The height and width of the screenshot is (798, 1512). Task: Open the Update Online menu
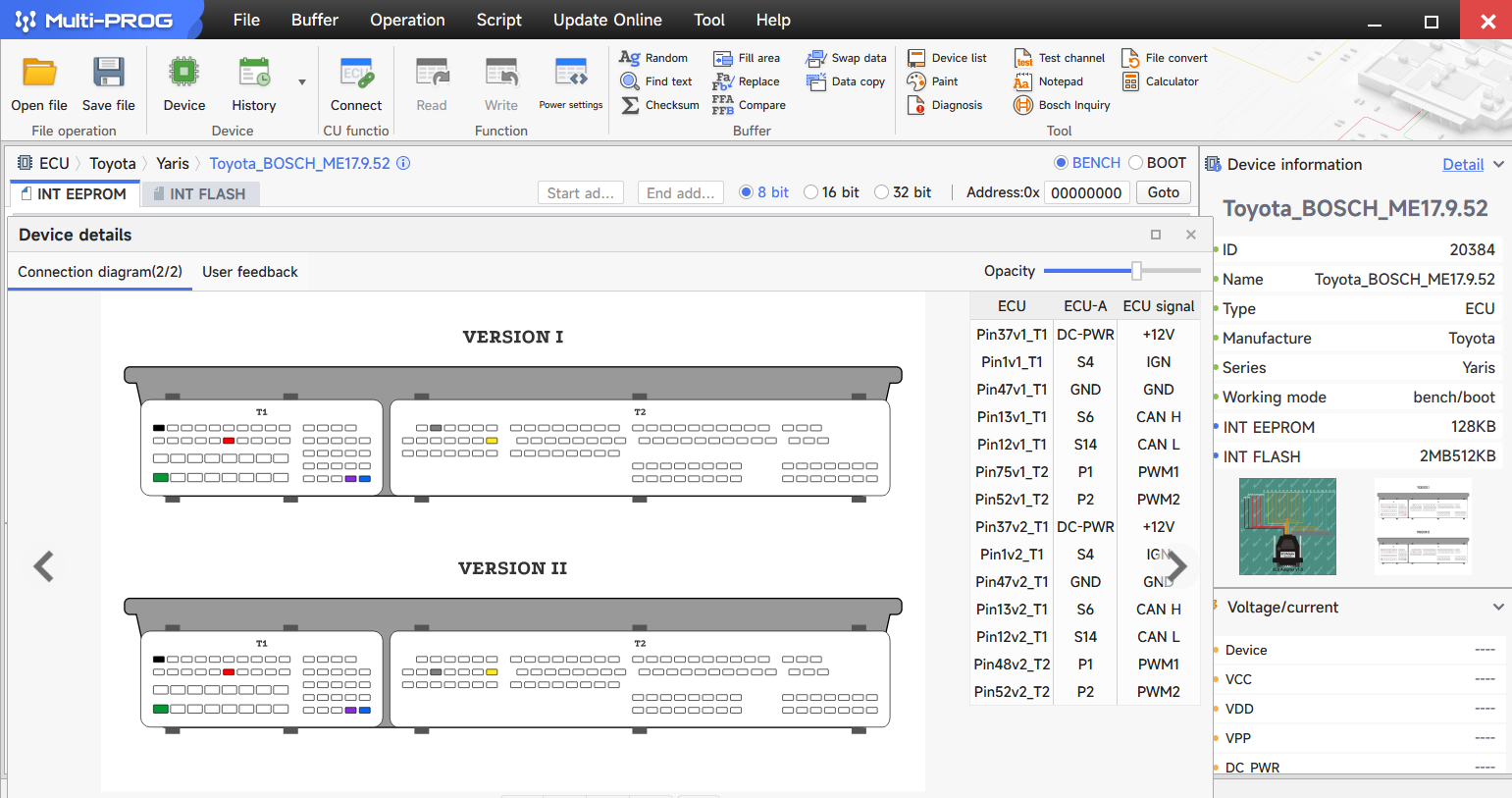(x=607, y=20)
